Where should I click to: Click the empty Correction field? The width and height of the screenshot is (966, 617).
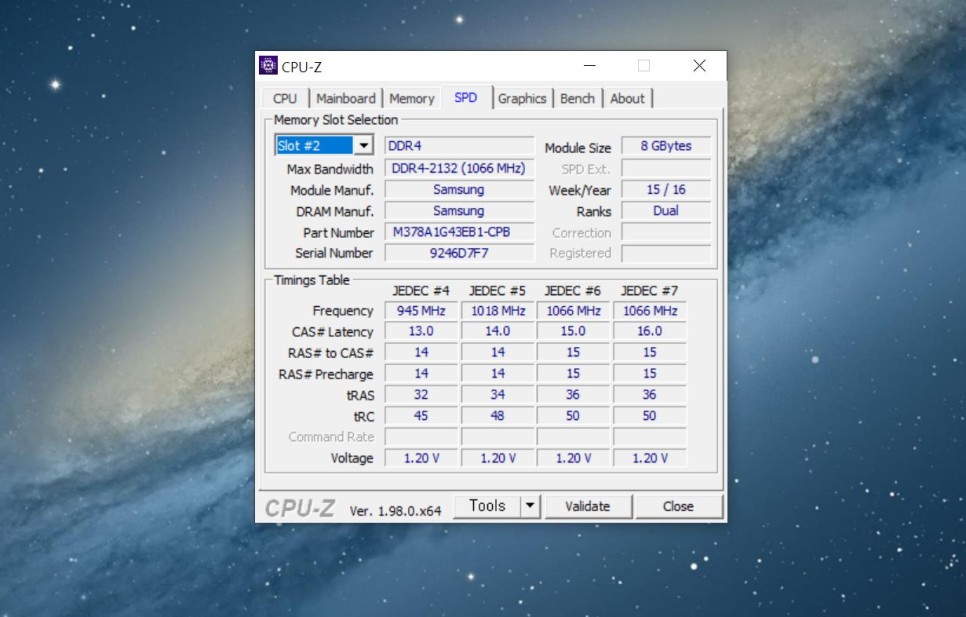(666, 232)
